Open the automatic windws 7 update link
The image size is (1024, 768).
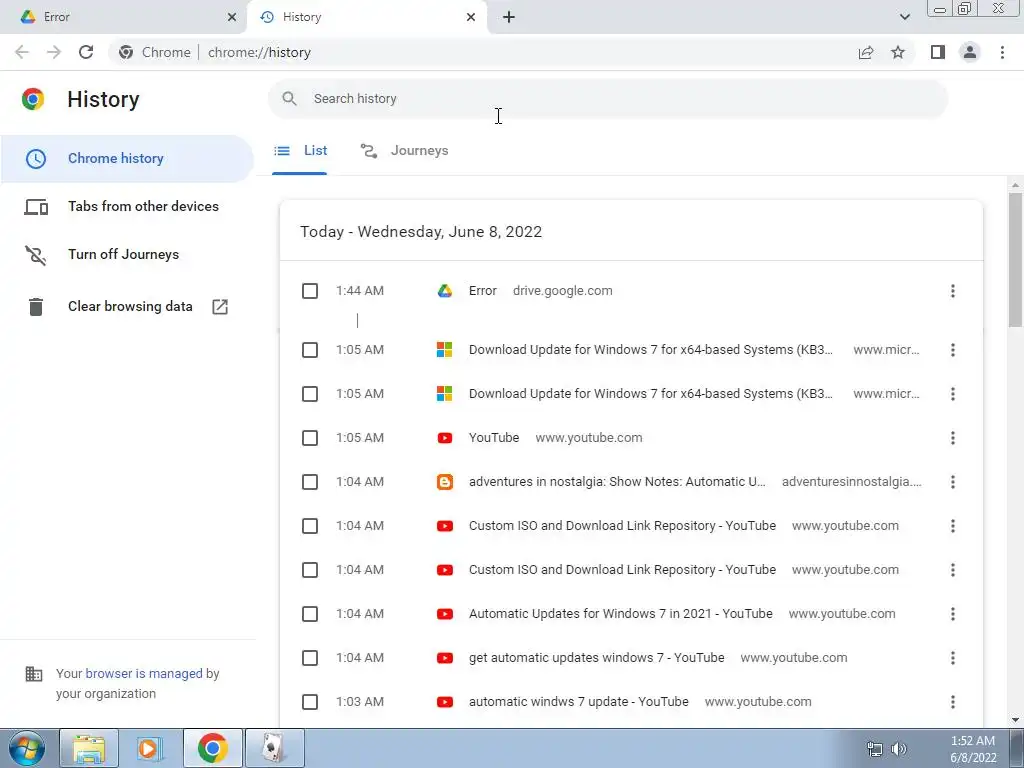579,702
